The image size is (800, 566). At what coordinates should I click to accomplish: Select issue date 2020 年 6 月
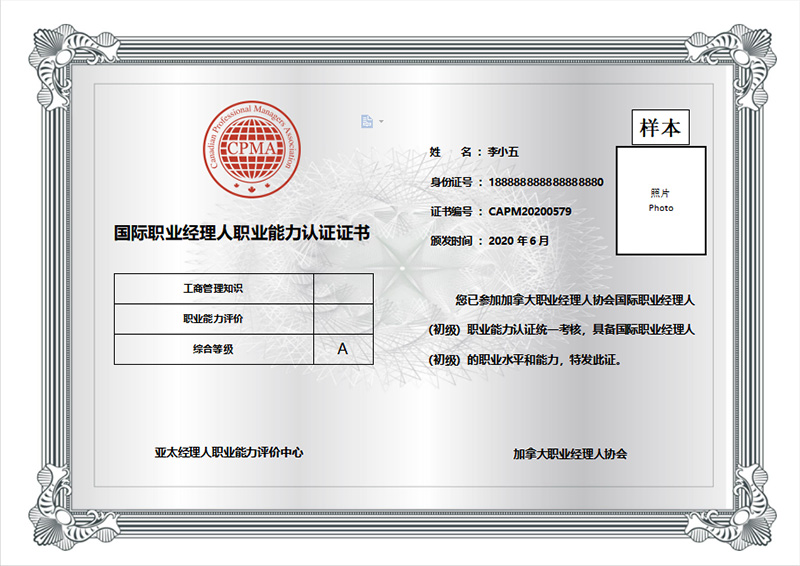(x=518, y=240)
